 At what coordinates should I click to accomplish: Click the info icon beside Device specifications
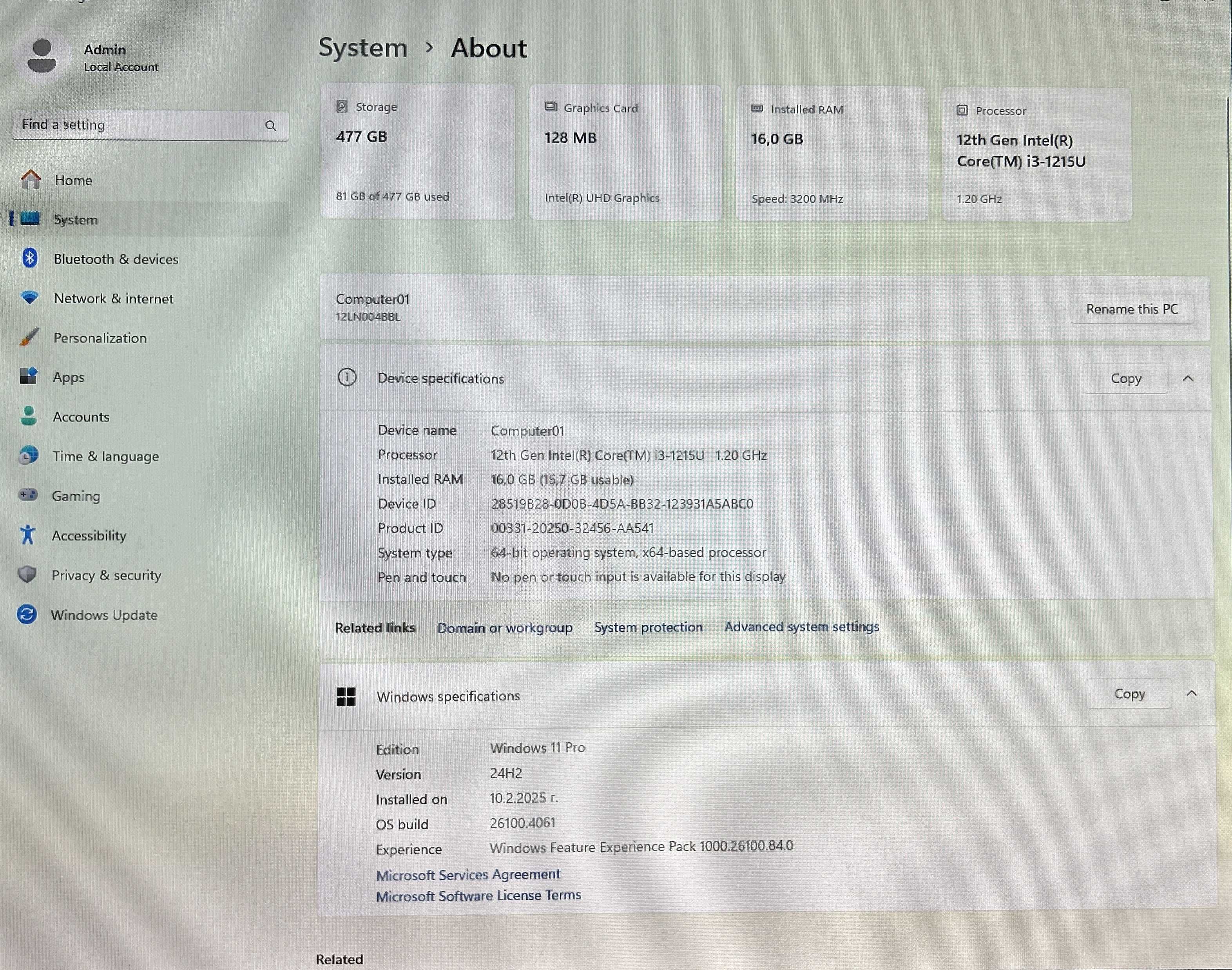[x=347, y=377]
